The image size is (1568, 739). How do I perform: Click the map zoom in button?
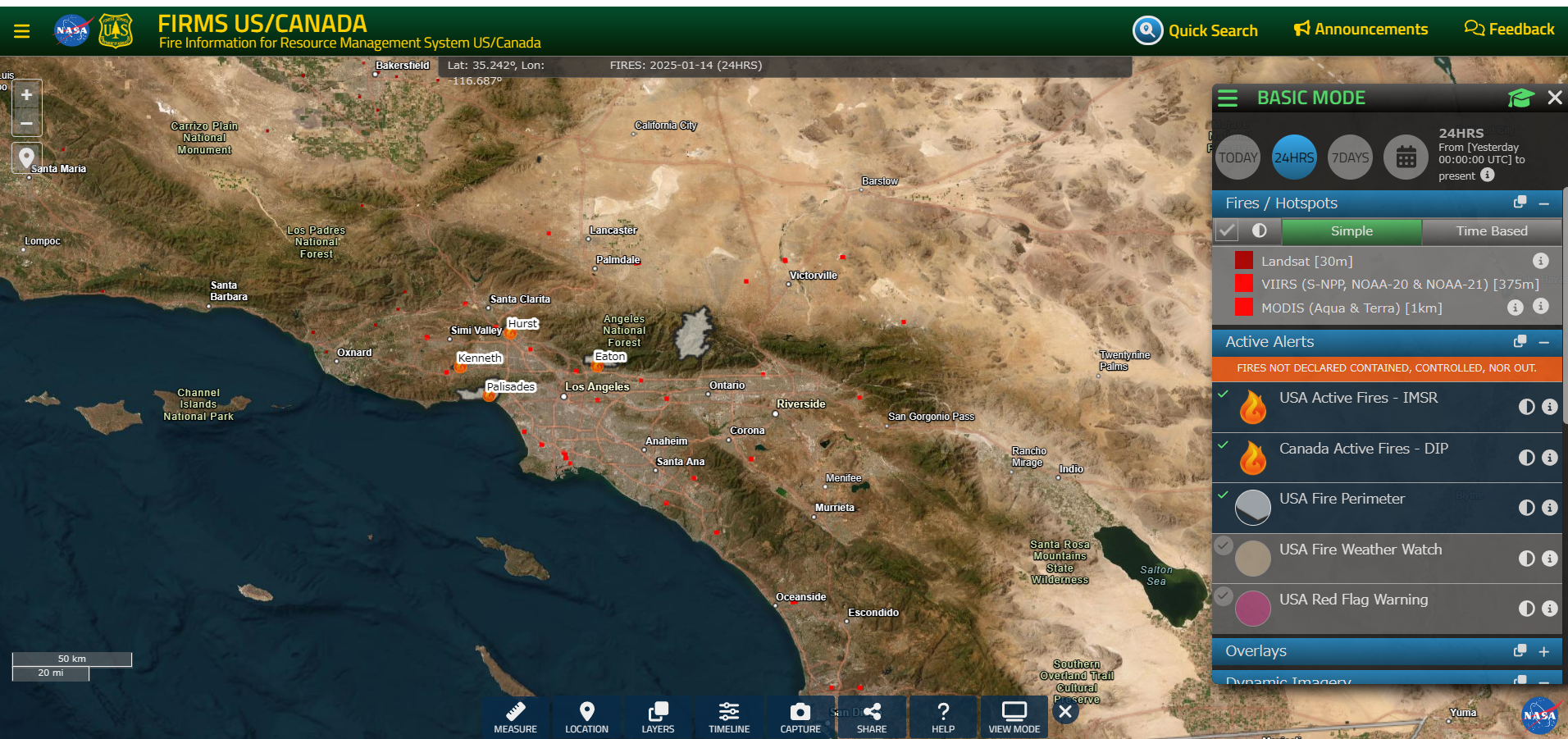click(26, 95)
